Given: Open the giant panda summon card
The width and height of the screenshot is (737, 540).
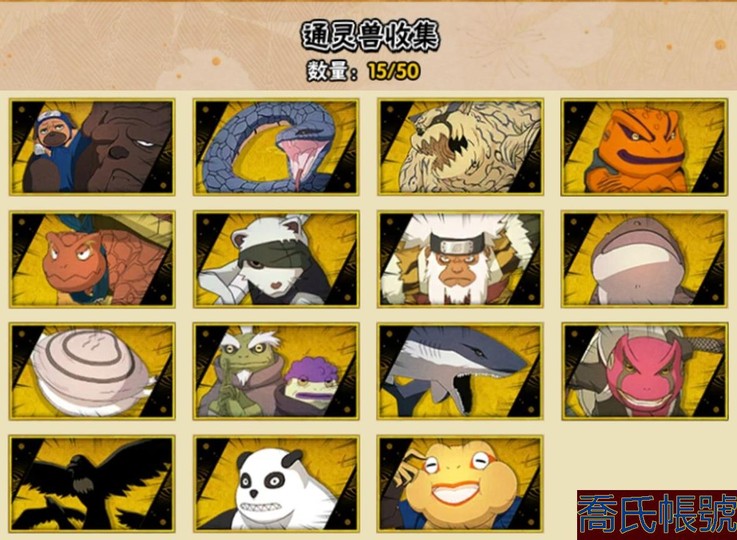Looking at the screenshot, I should coord(276,484).
